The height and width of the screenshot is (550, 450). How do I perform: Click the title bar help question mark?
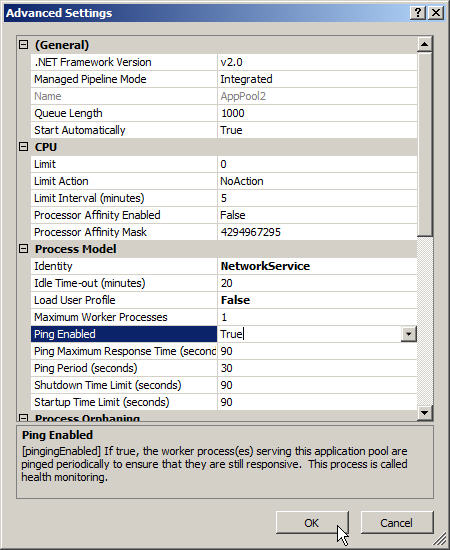click(x=418, y=13)
